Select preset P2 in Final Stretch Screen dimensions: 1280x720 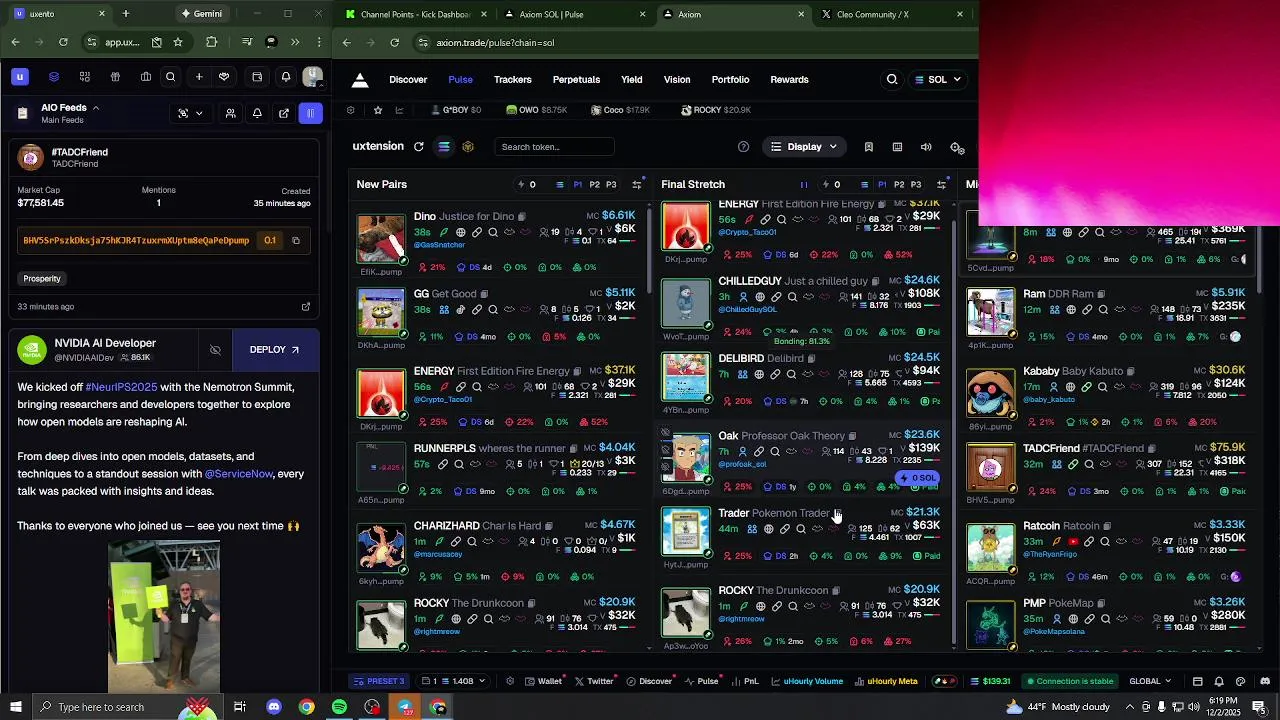click(x=899, y=185)
